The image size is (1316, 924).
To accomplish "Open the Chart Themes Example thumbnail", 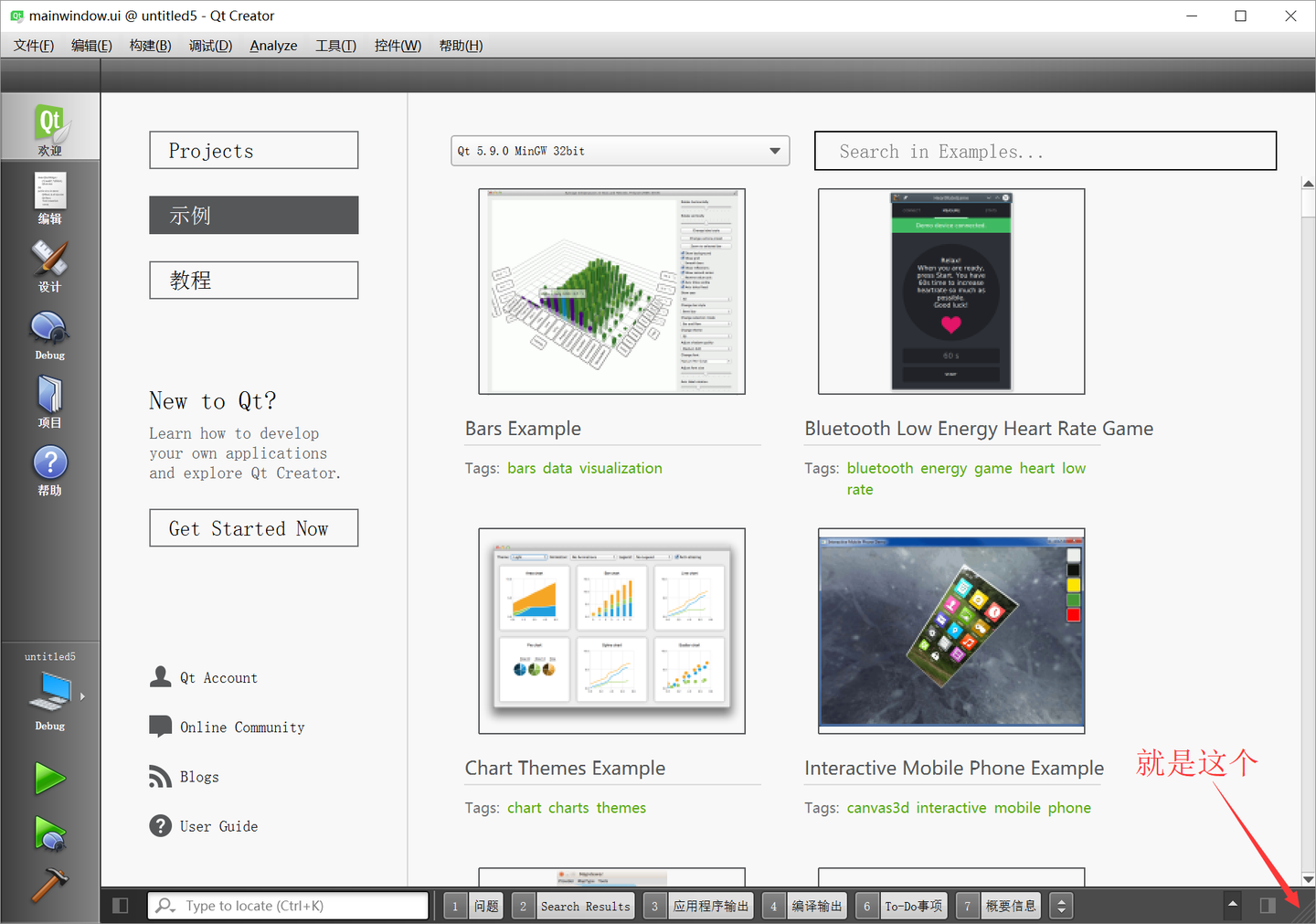I will pyautogui.click(x=612, y=631).
